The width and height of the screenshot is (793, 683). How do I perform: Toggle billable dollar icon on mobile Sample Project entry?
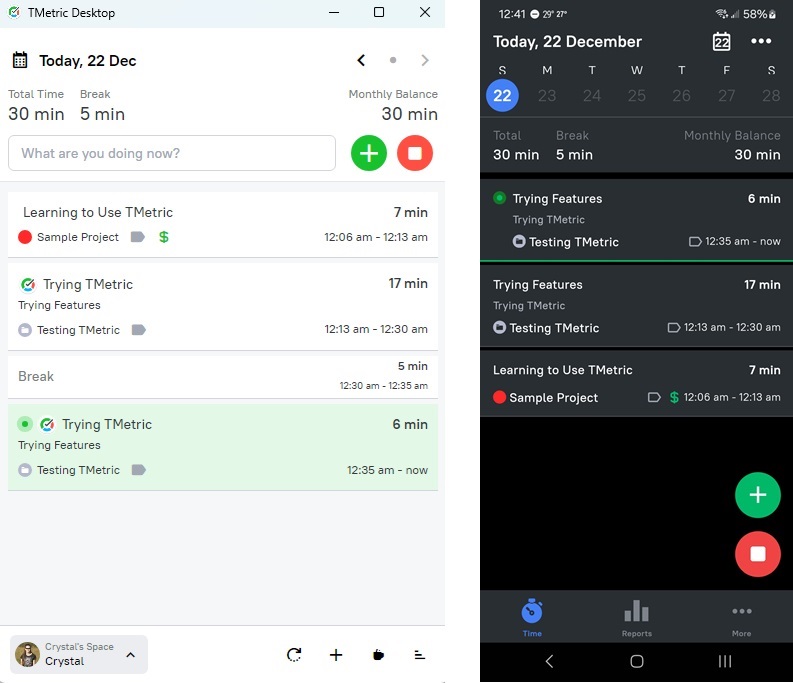(674, 397)
